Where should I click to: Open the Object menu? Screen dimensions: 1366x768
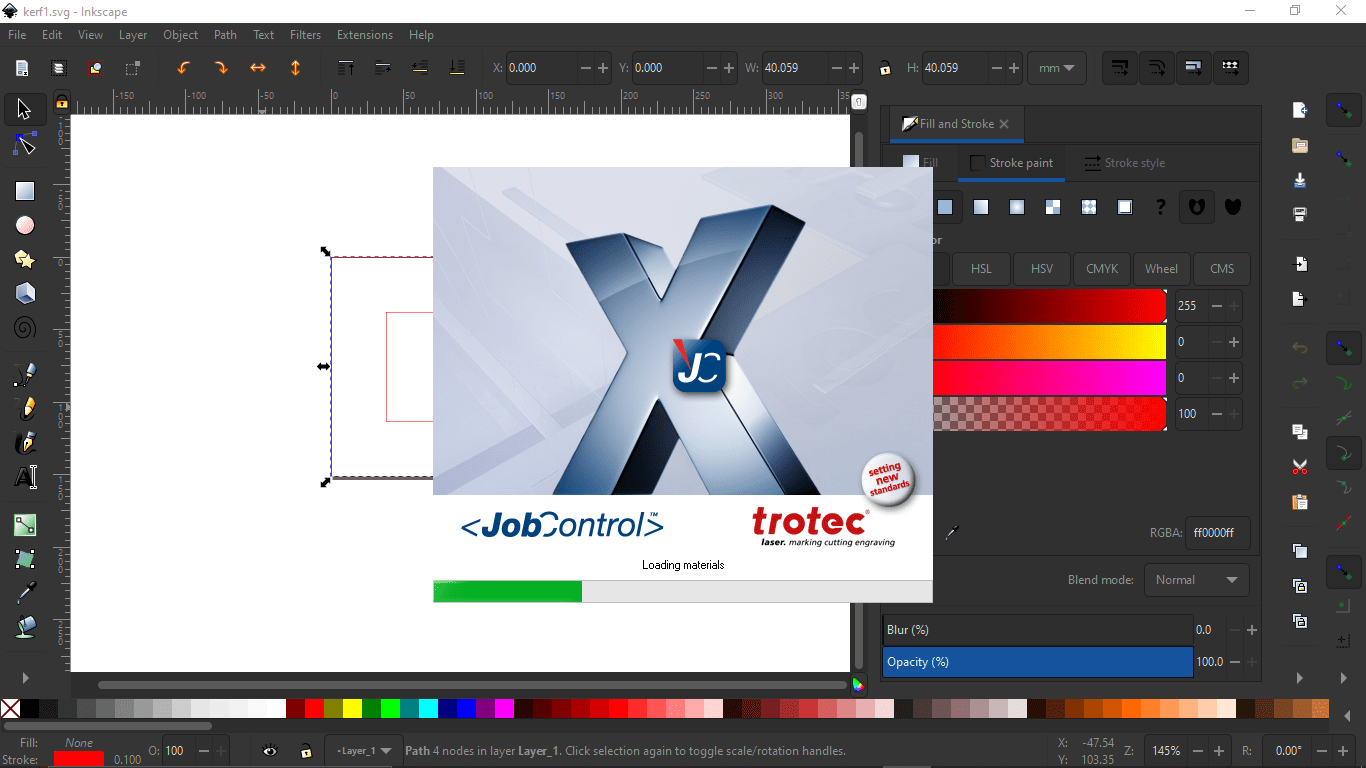pos(180,35)
